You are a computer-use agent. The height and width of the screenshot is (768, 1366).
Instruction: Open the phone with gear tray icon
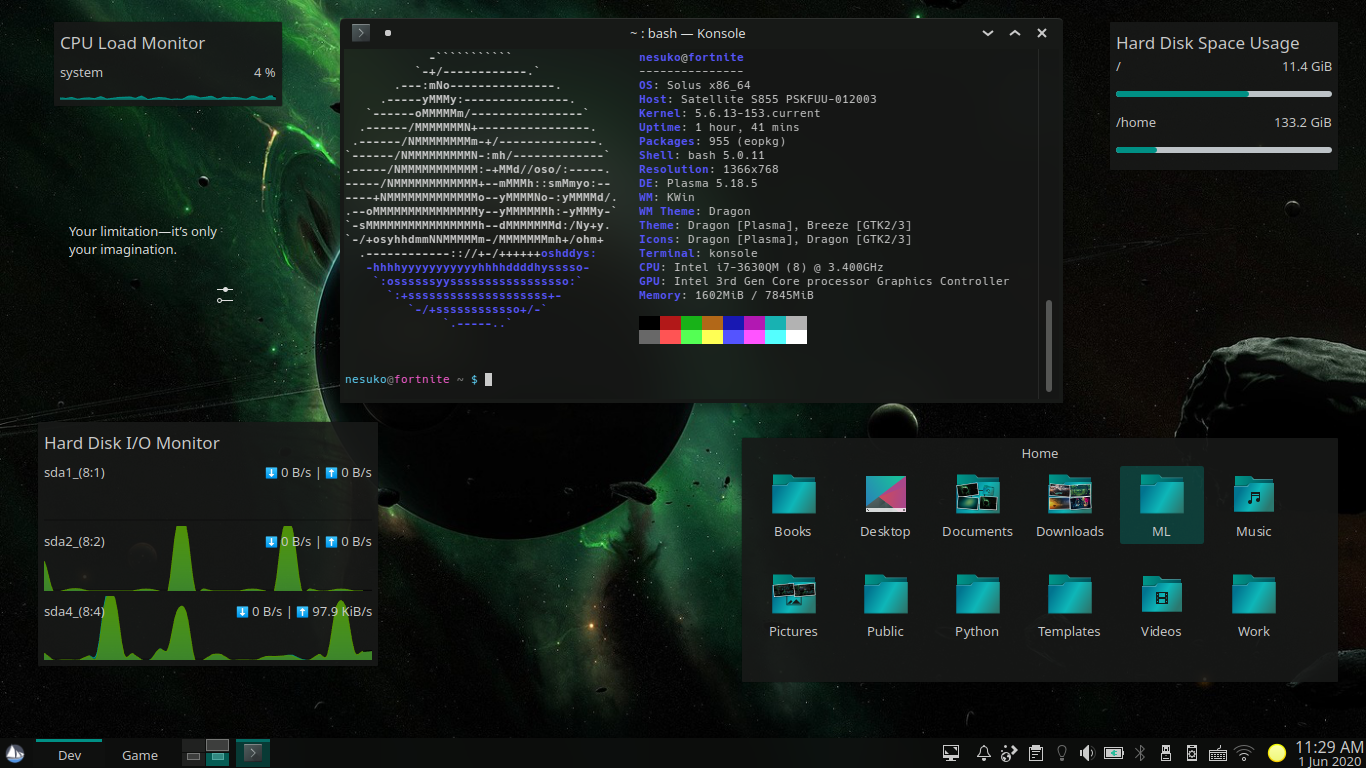(1191, 753)
